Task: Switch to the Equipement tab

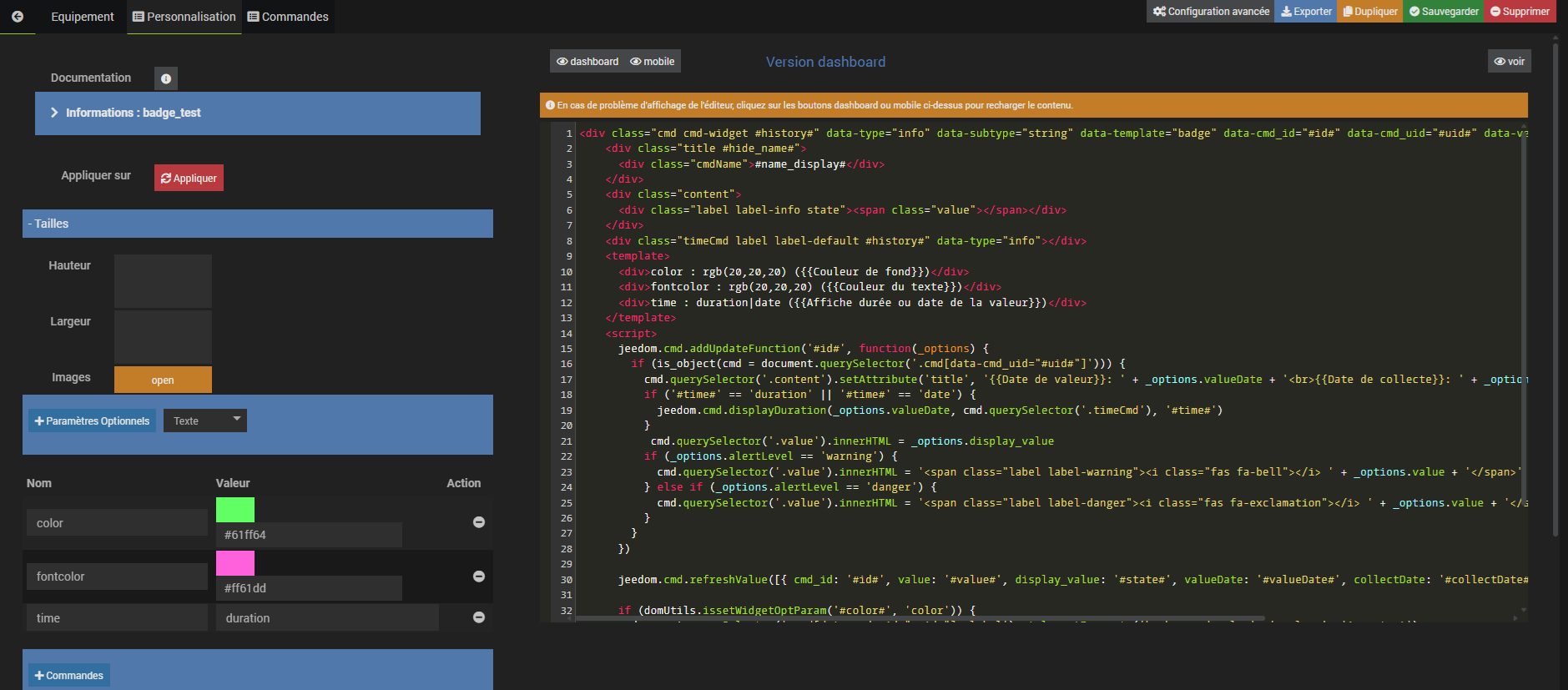Action: 82,17
